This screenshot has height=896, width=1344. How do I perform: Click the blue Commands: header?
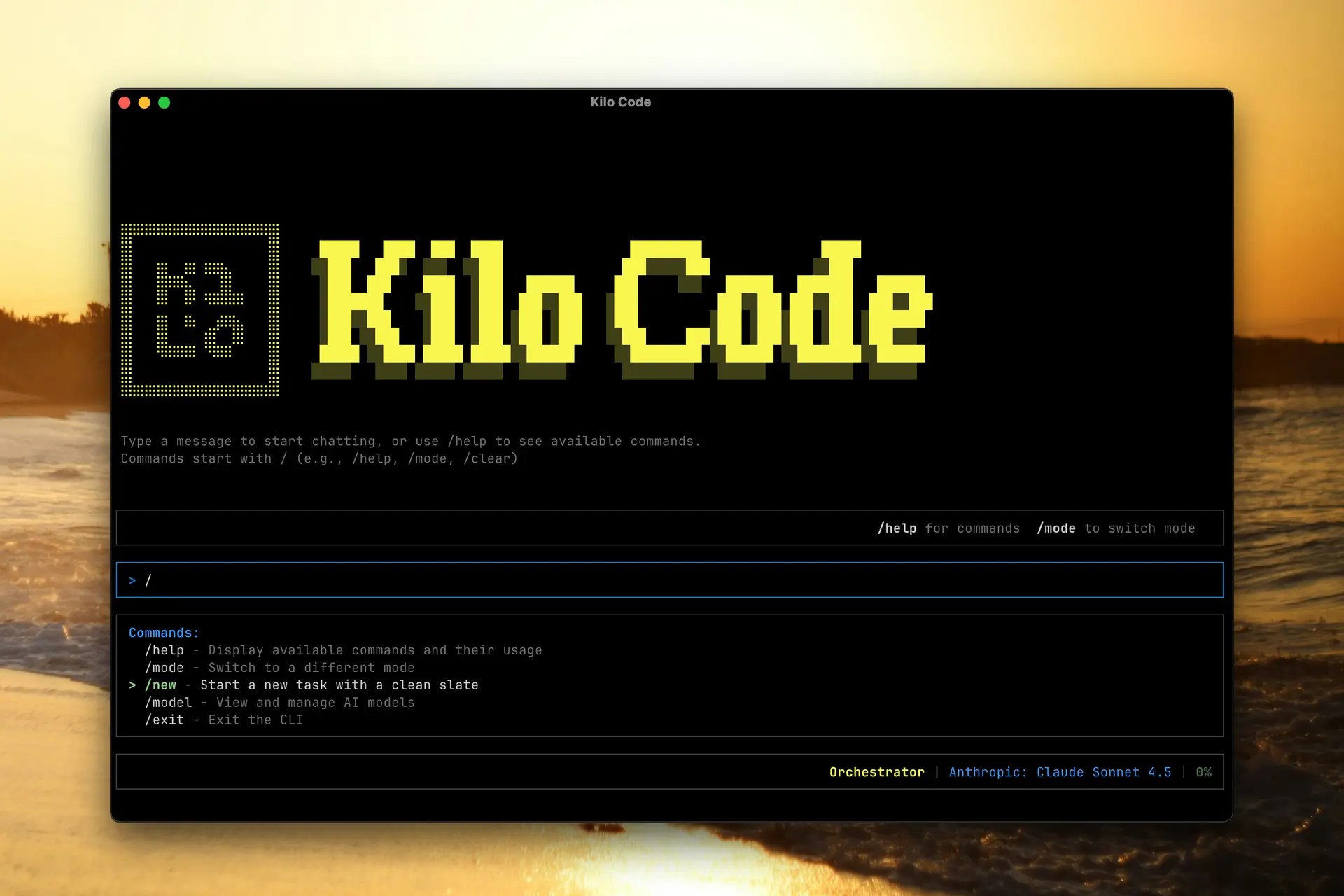(164, 632)
